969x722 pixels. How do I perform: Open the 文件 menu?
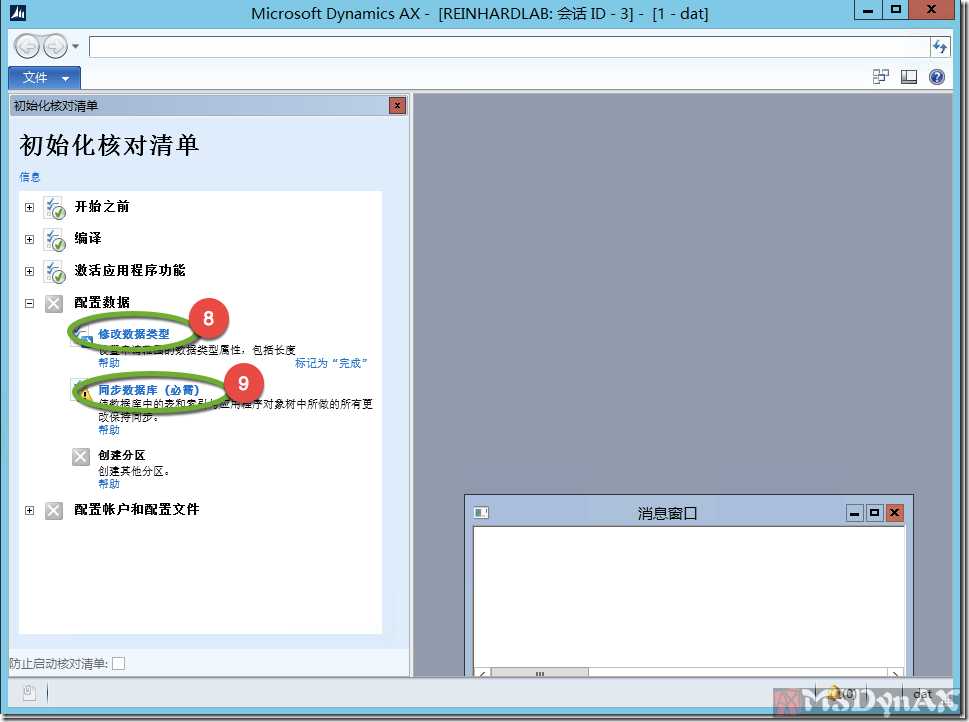(44, 78)
